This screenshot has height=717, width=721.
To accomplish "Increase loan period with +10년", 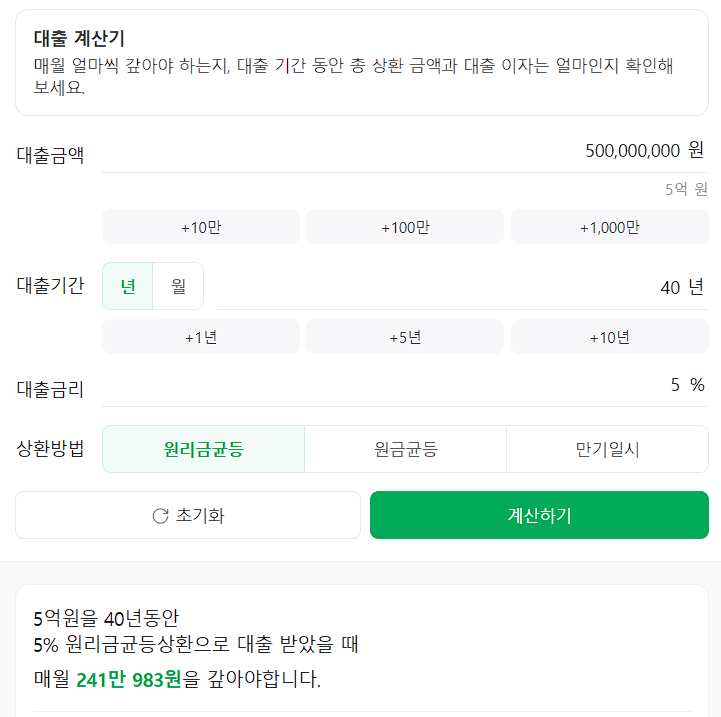I will point(609,337).
